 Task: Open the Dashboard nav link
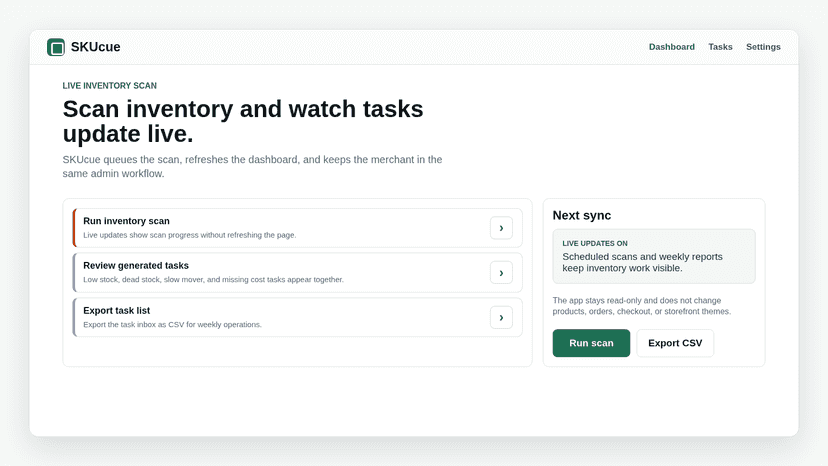(672, 47)
